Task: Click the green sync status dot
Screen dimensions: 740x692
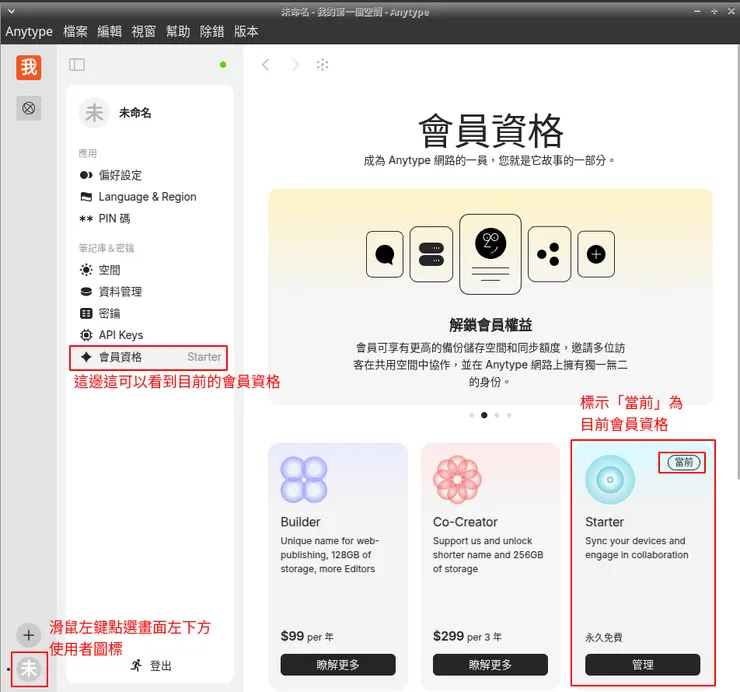Action: [x=223, y=65]
